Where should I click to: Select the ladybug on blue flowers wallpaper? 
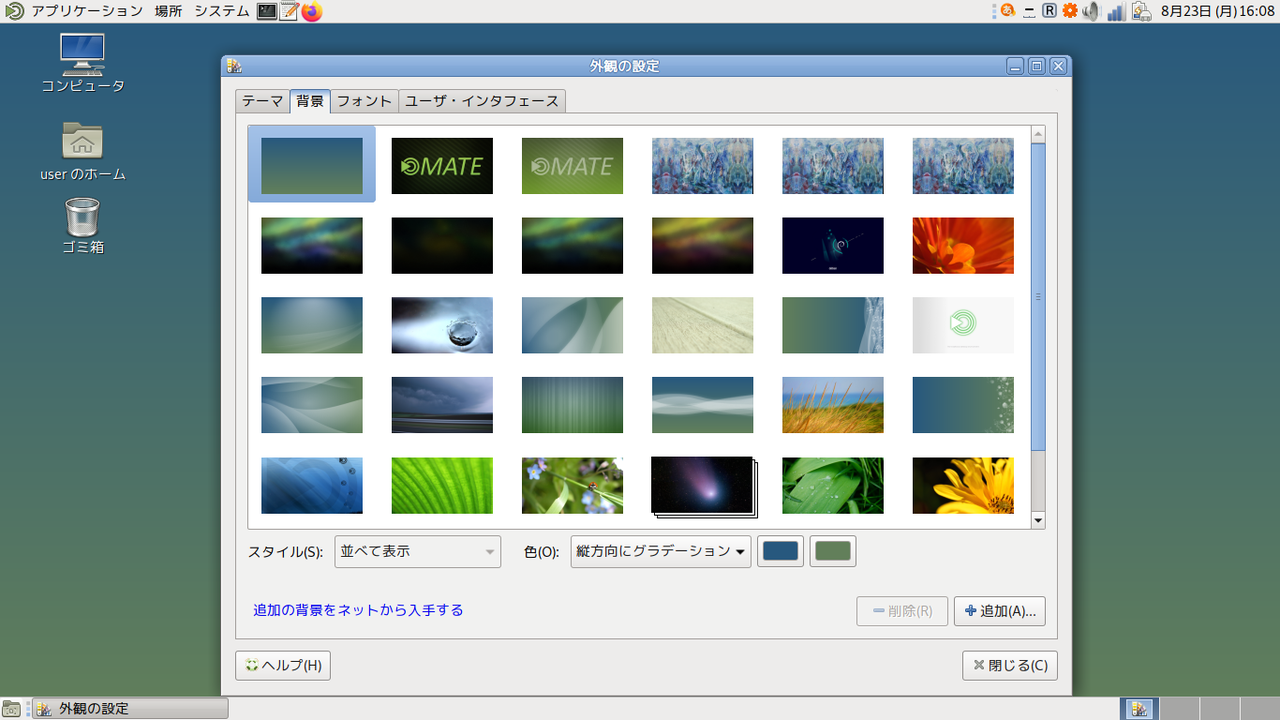tap(572, 486)
